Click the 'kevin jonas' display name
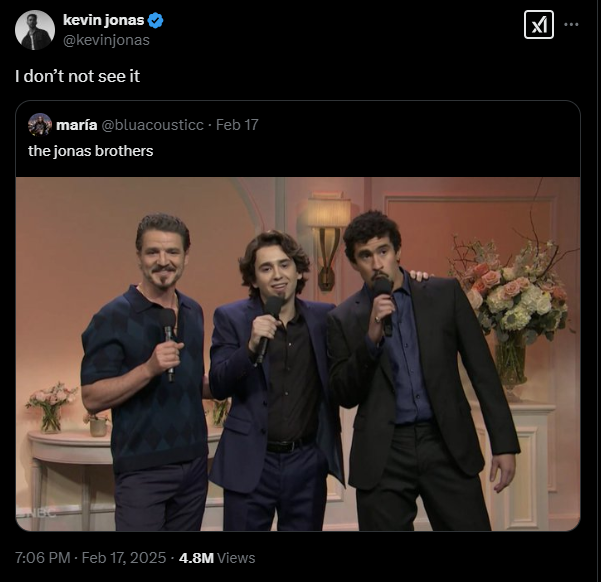This screenshot has width=601, height=582. click(104, 21)
